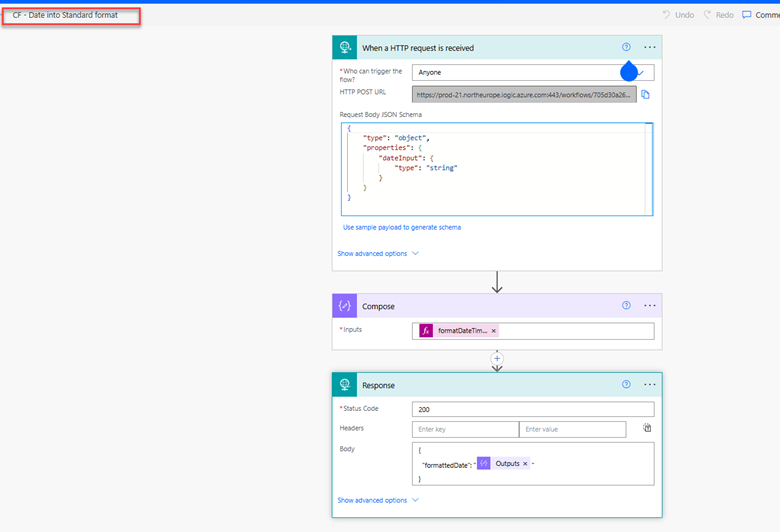Click the Headers 'Enter value' field
Viewport: 780px width, 532px height.
tap(572, 429)
